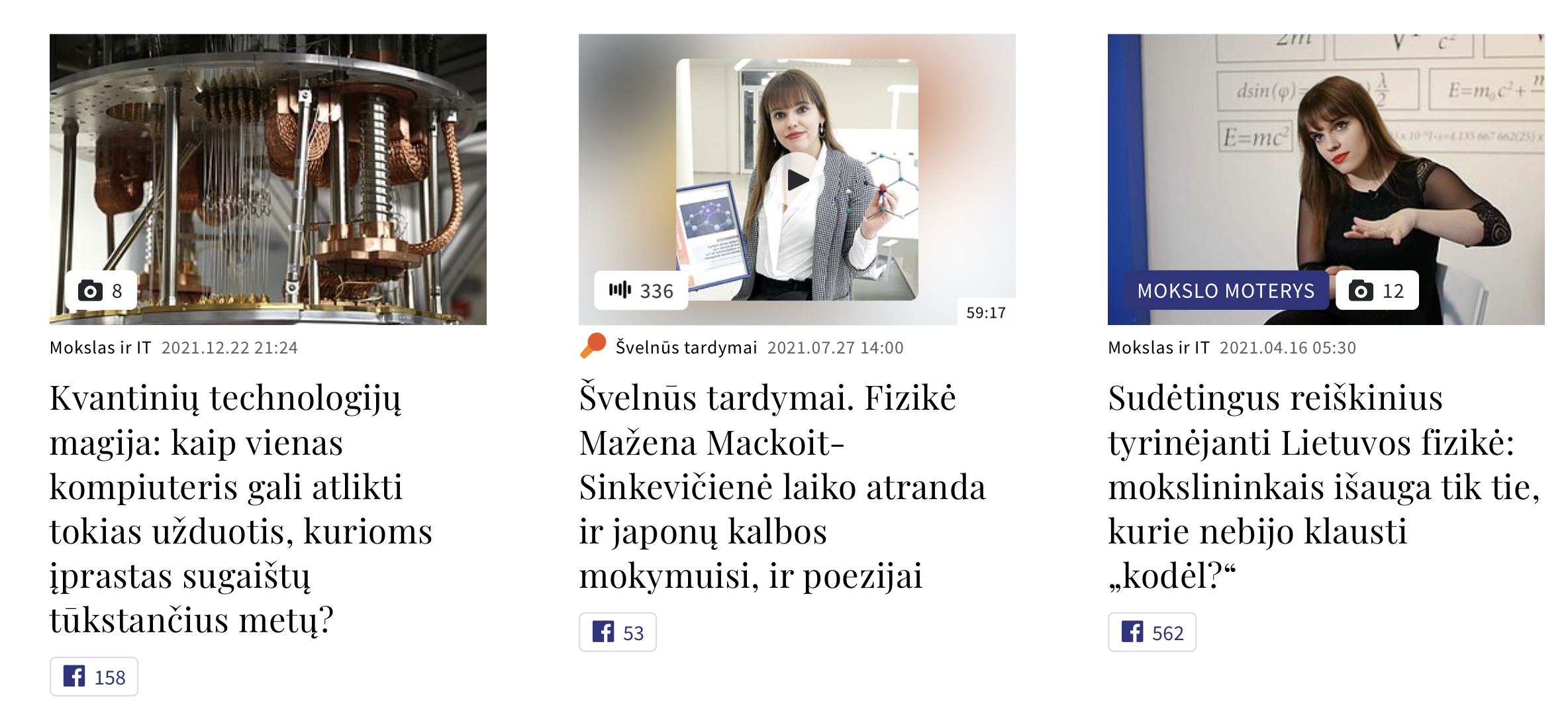Open headline Kvantinių technologijų magija article
The width and height of the screenshot is (1568, 711).
point(241,508)
